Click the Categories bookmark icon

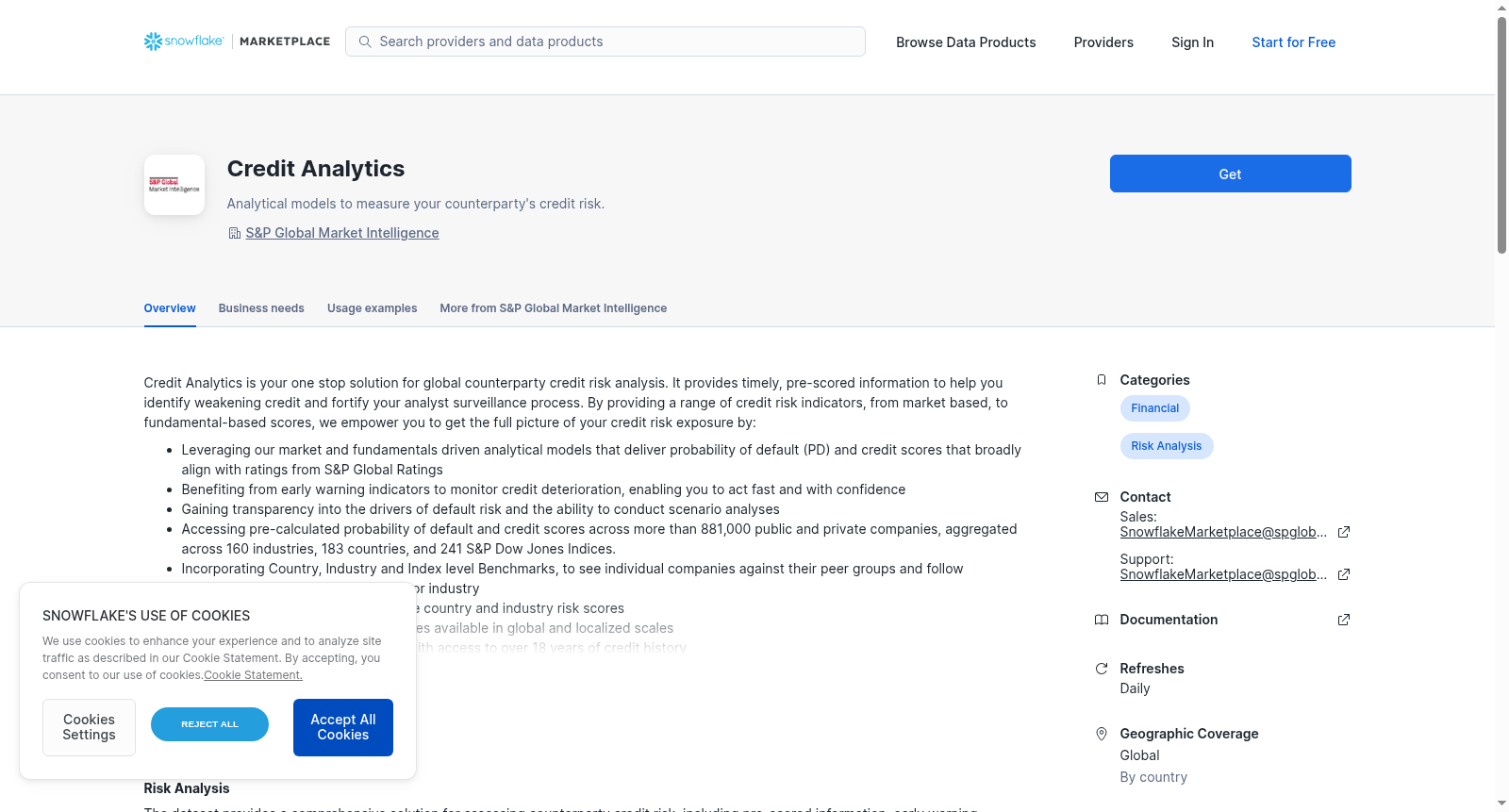(1102, 380)
